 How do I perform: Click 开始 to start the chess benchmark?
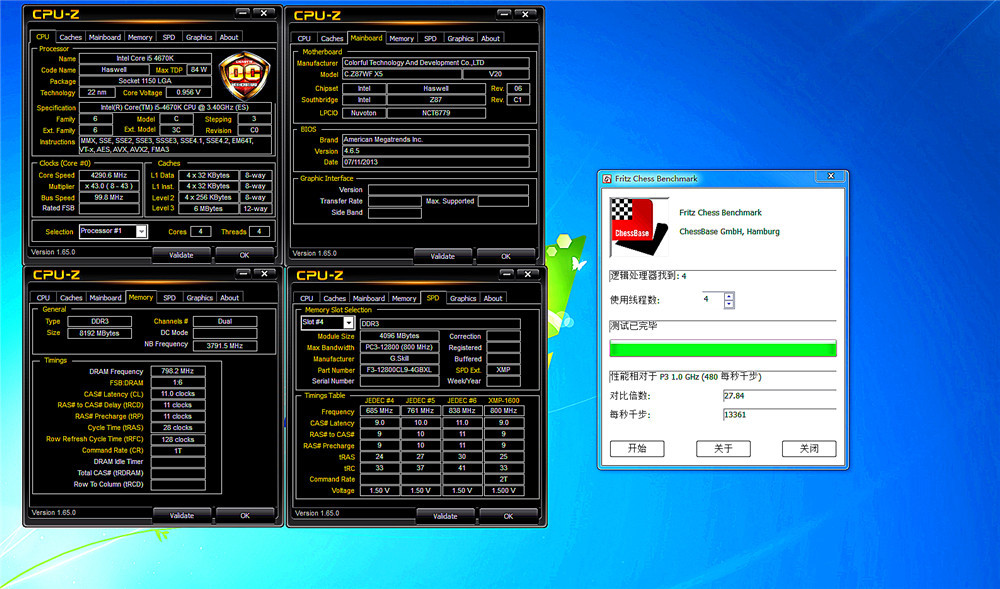pos(637,448)
